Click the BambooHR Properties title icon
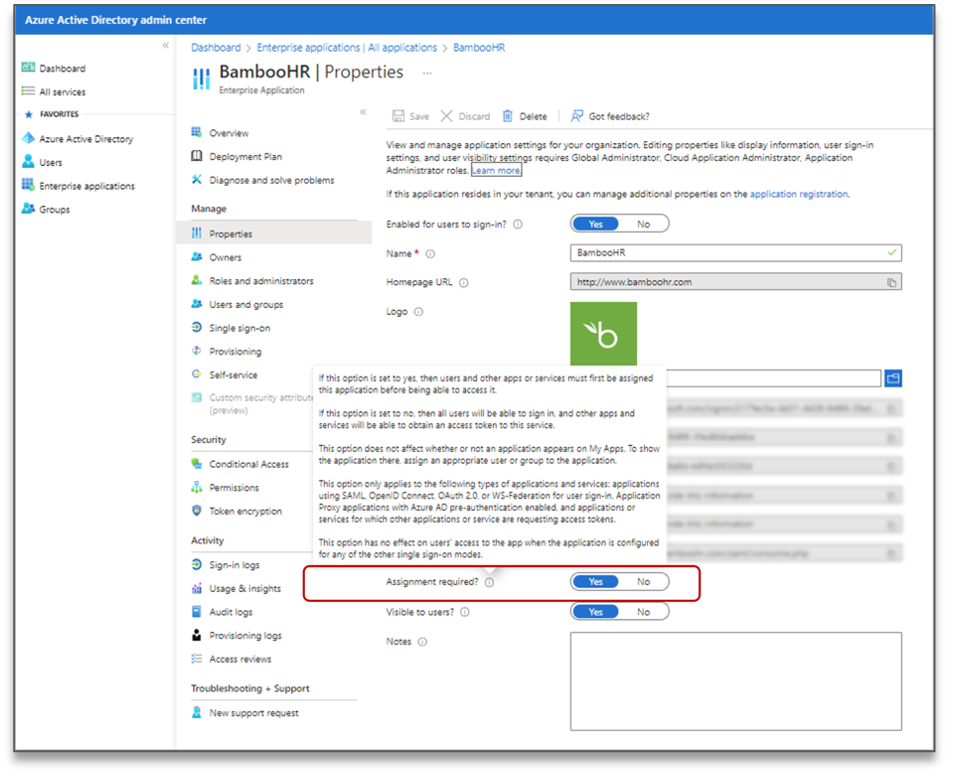Image resolution: width=953 pixels, height=779 pixels. coord(201,79)
